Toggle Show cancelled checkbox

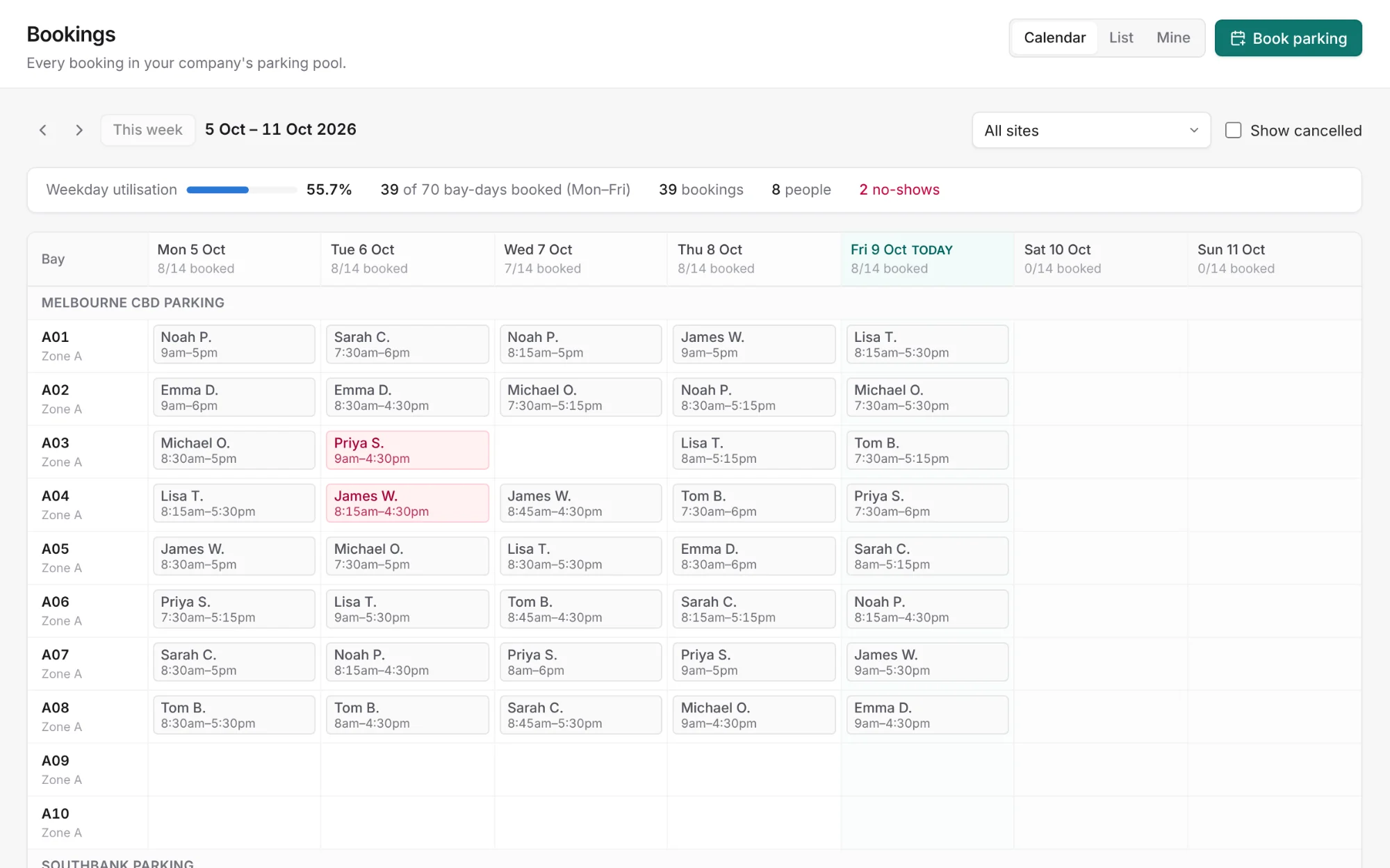coord(1233,130)
